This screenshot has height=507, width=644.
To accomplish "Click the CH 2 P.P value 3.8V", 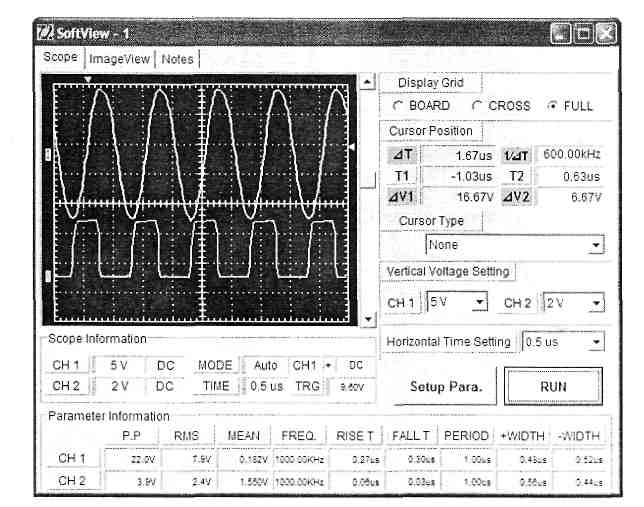I will click(x=131, y=482).
